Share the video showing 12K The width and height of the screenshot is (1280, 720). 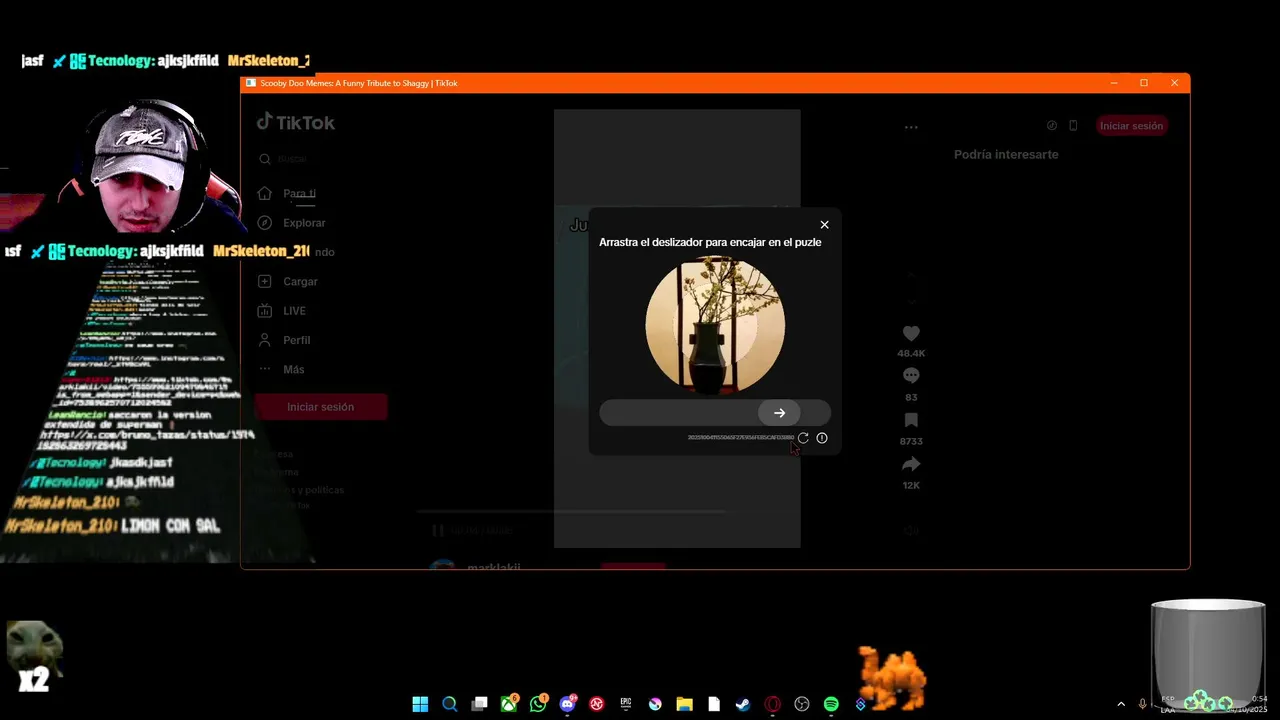[911, 464]
